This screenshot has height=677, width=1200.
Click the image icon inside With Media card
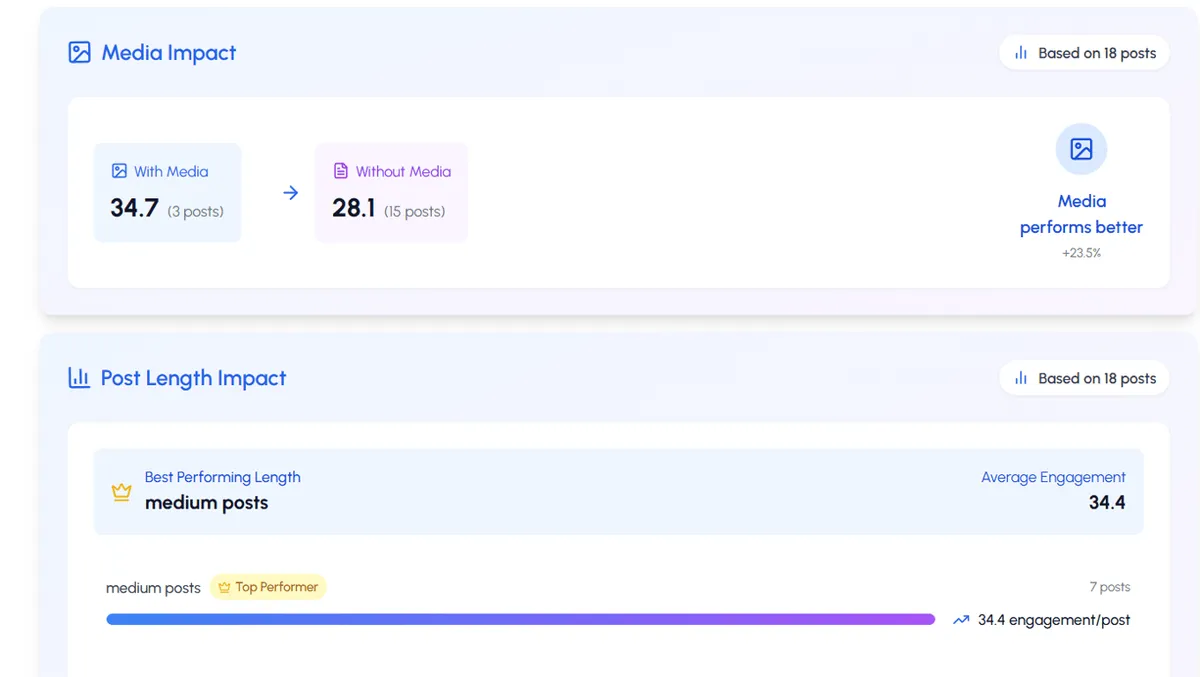[120, 171]
